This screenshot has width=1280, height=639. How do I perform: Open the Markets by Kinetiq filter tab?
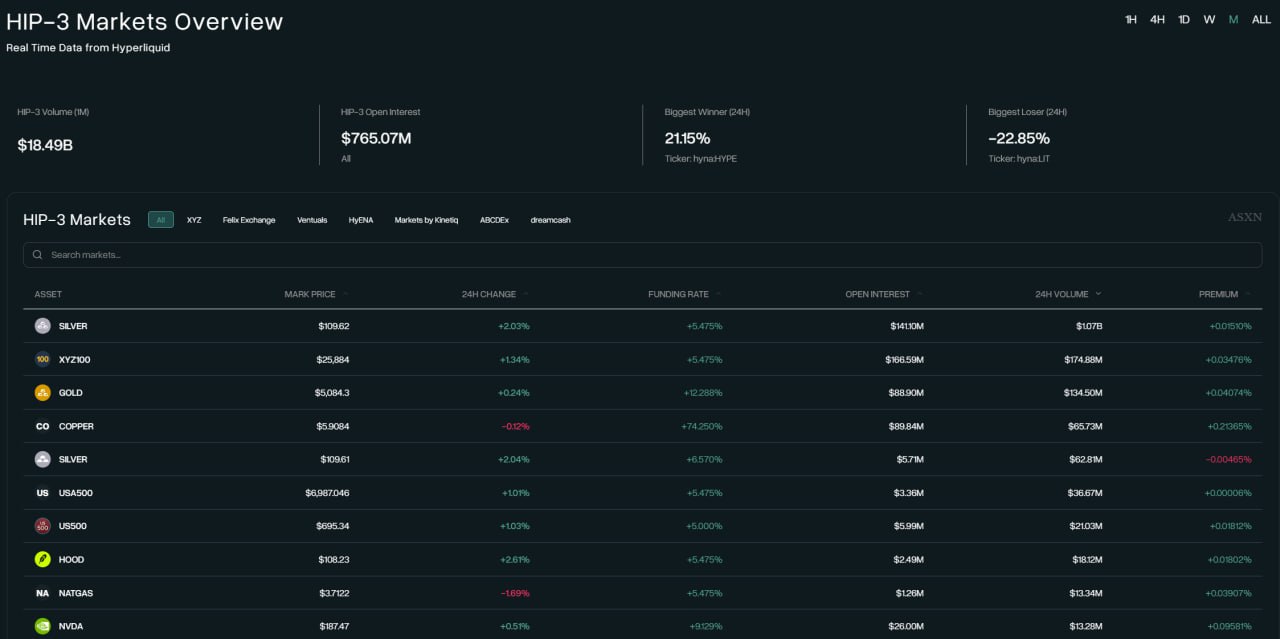pos(426,220)
